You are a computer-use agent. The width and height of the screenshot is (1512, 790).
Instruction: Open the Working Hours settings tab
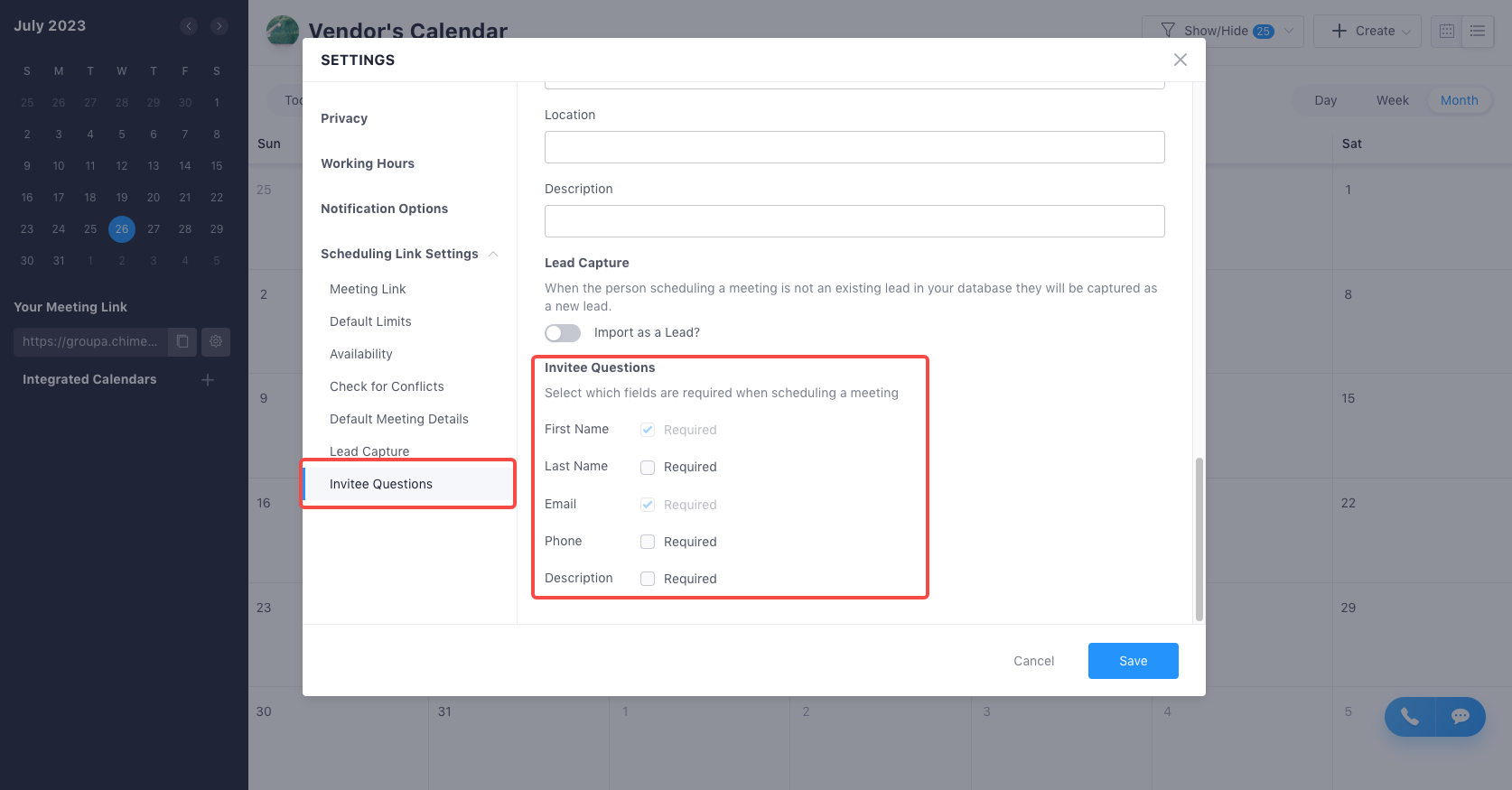[368, 163]
